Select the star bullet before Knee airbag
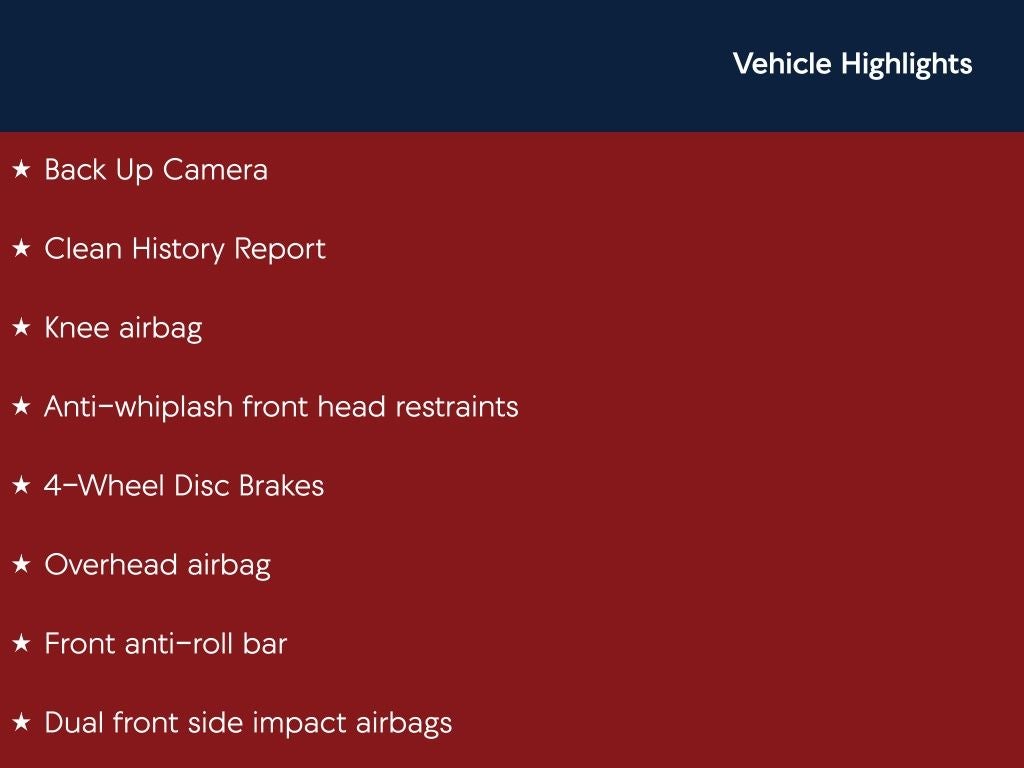Image resolution: width=1024 pixels, height=768 pixels. (21, 329)
